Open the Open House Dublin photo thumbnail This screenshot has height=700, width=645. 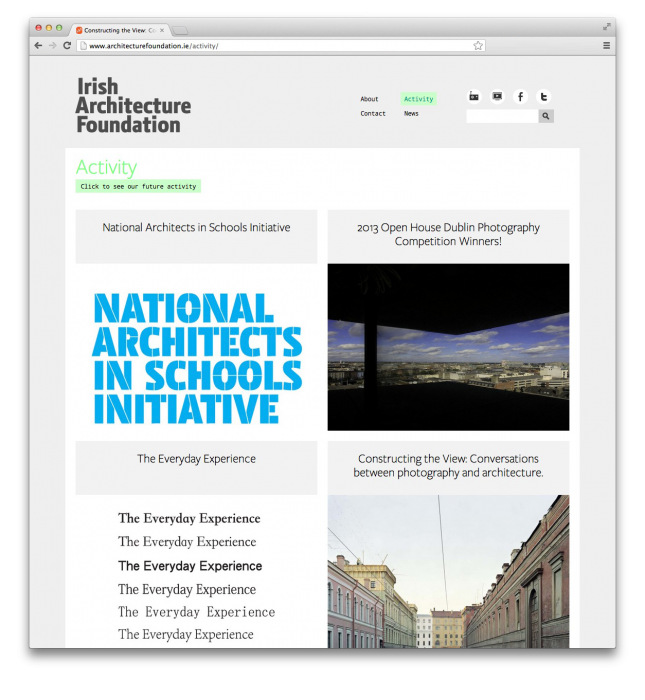(x=448, y=347)
